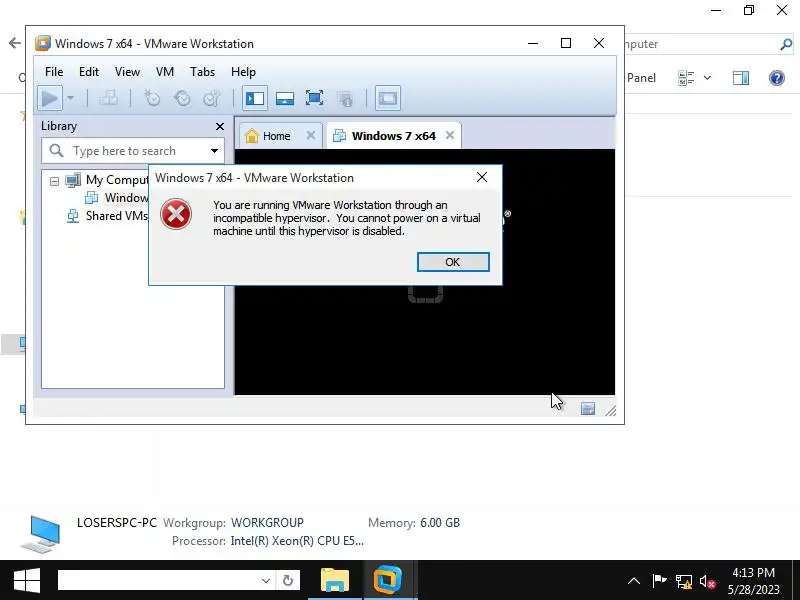
Task: Open File Explorer from the taskbar
Action: 335,581
